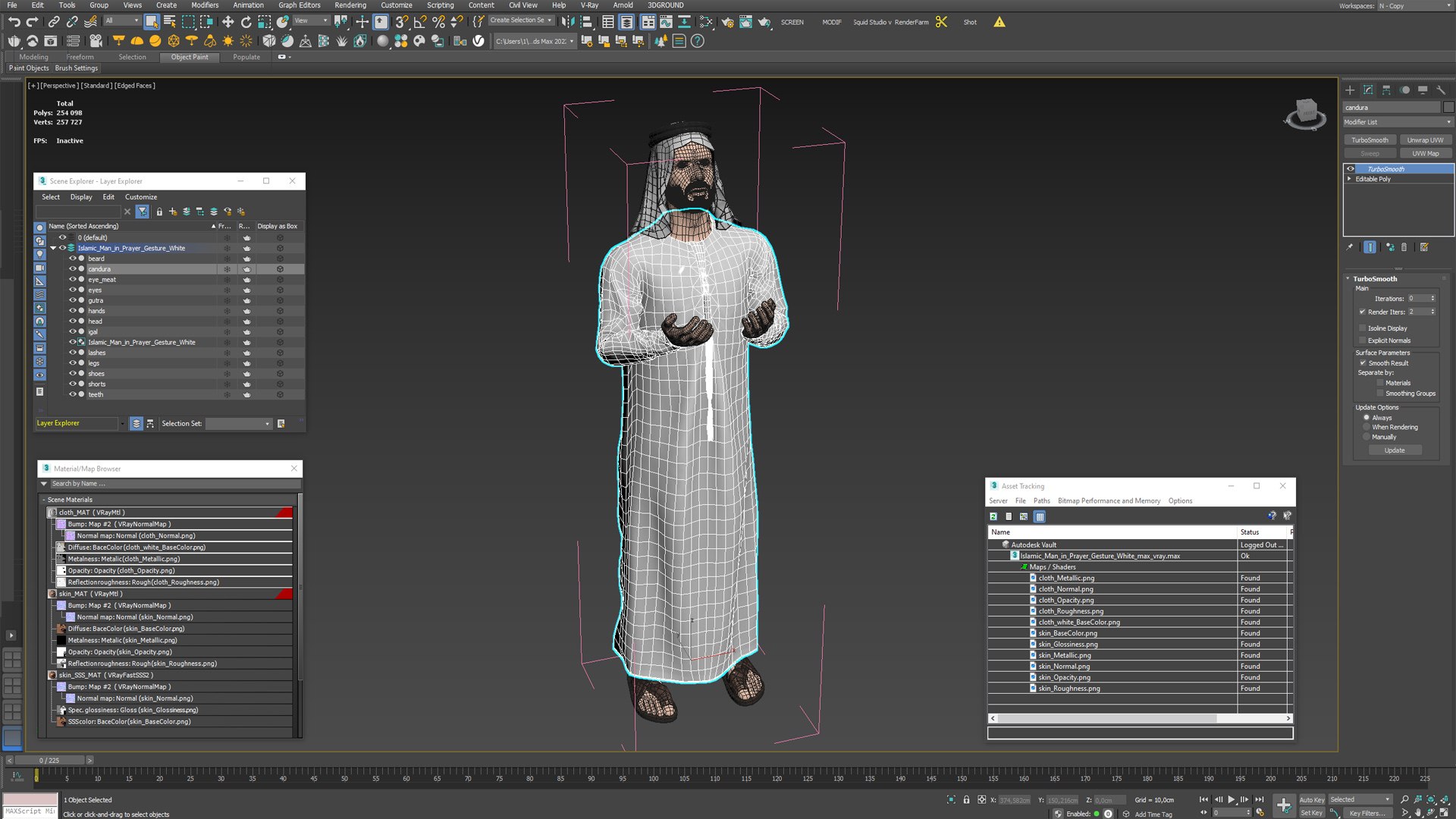Collapse Islamic_Man_in_Prayer_Gesture_White layer
Image resolution: width=1456 pixels, height=819 pixels.
coord(53,248)
